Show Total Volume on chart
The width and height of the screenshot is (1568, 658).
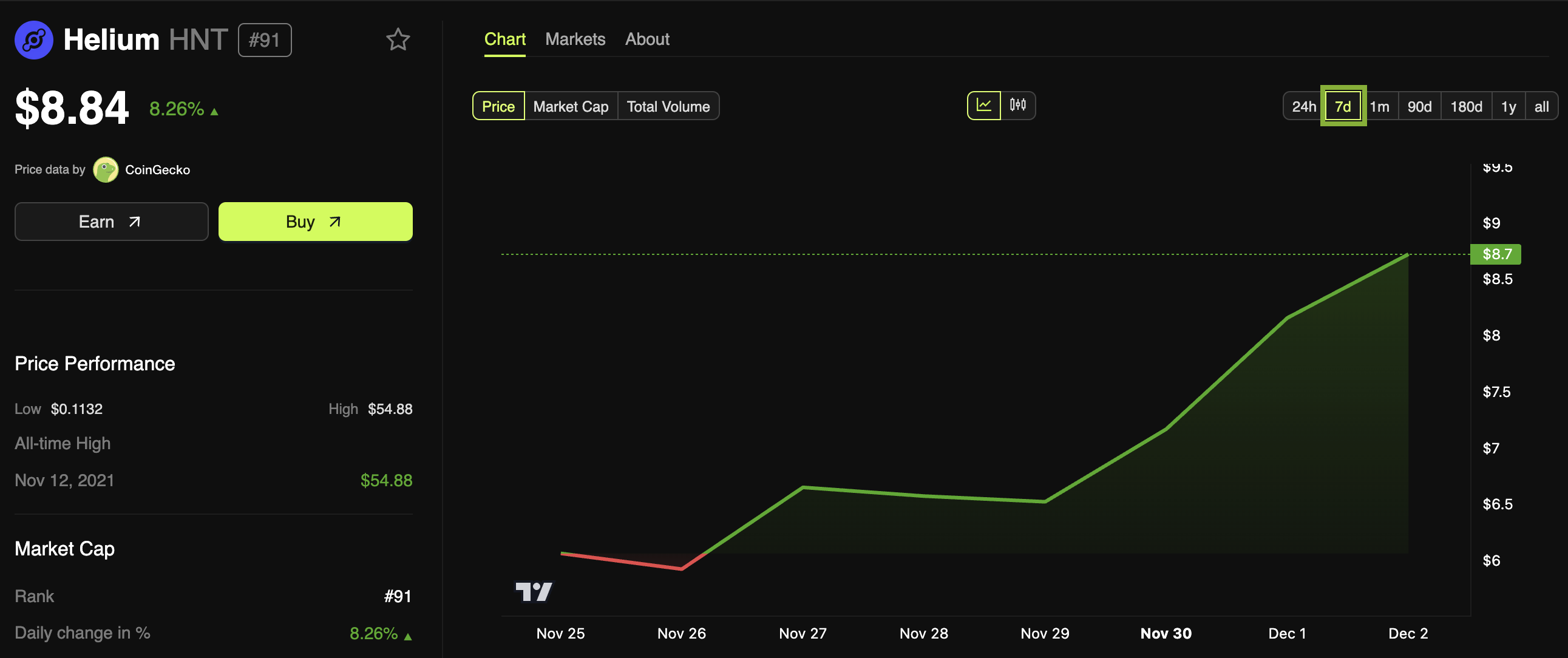coord(668,106)
